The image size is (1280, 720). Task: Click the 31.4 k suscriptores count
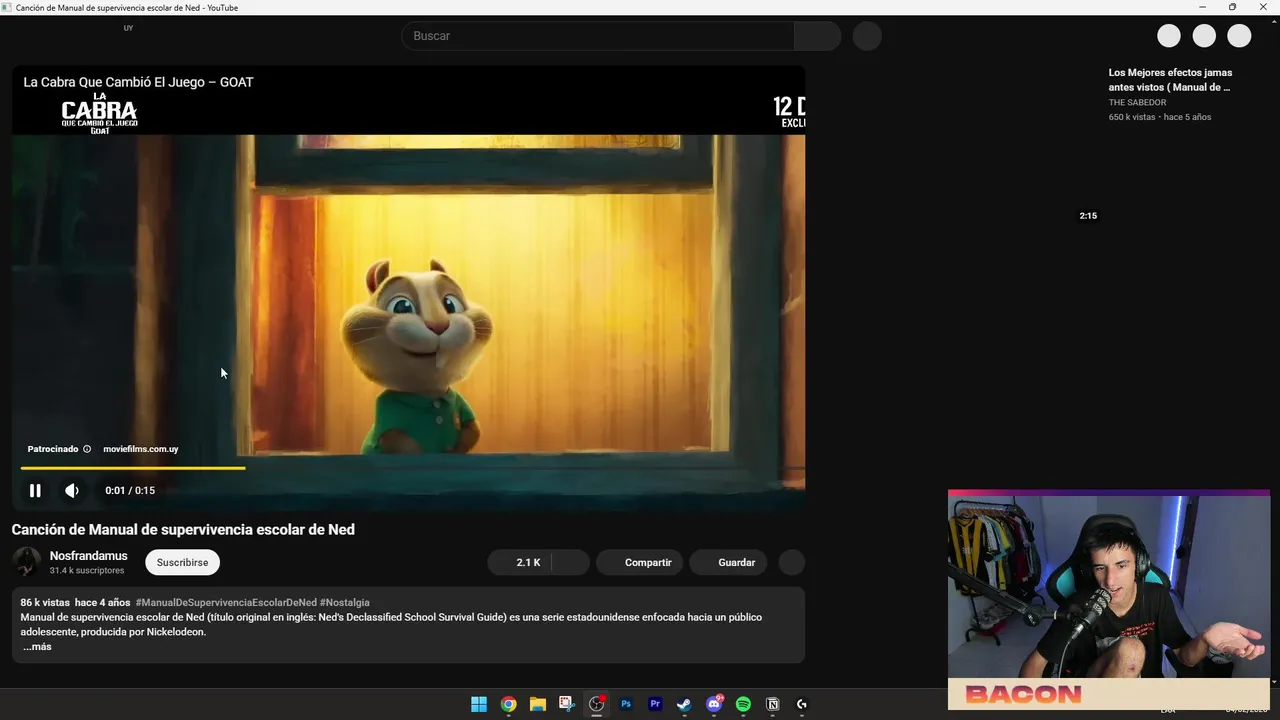click(x=87, y=570)
